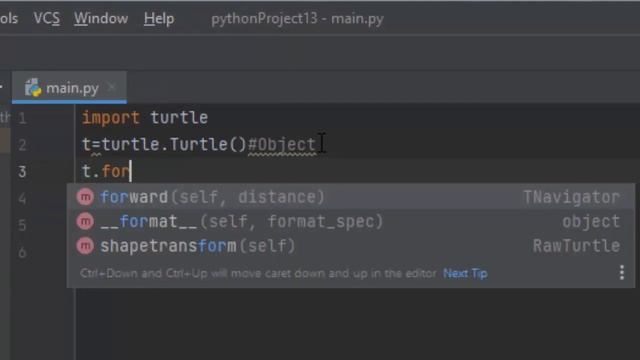This screenshot has height=360, width=640.
Task: Open the VCS menu
Action: coord(47,19)
